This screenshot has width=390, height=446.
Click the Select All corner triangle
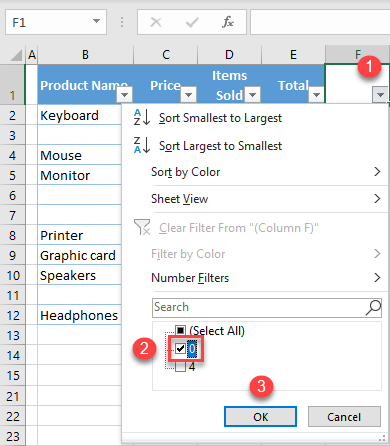[x=16, y=55]
